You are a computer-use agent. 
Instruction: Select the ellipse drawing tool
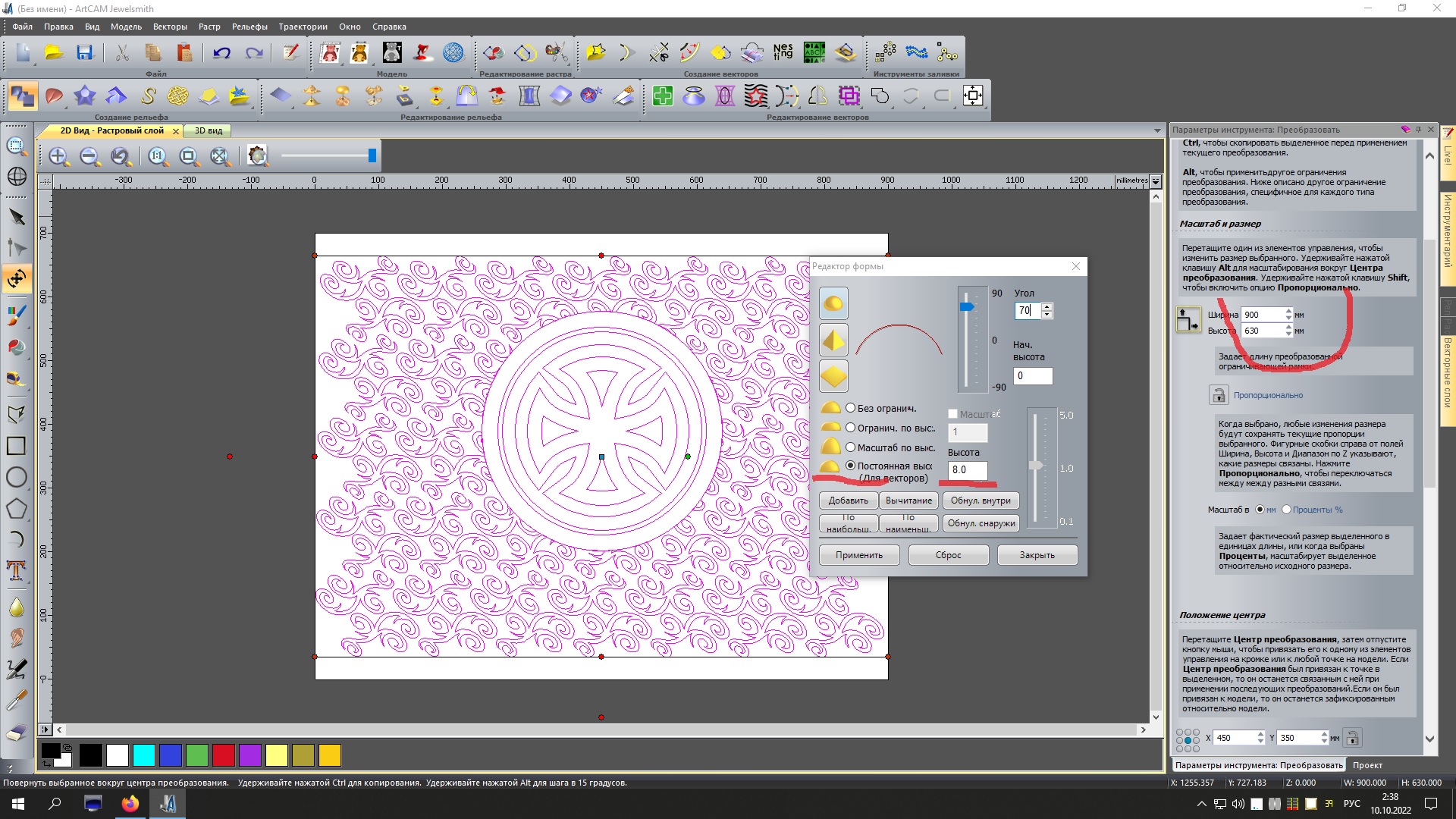(x=16, y=477)
